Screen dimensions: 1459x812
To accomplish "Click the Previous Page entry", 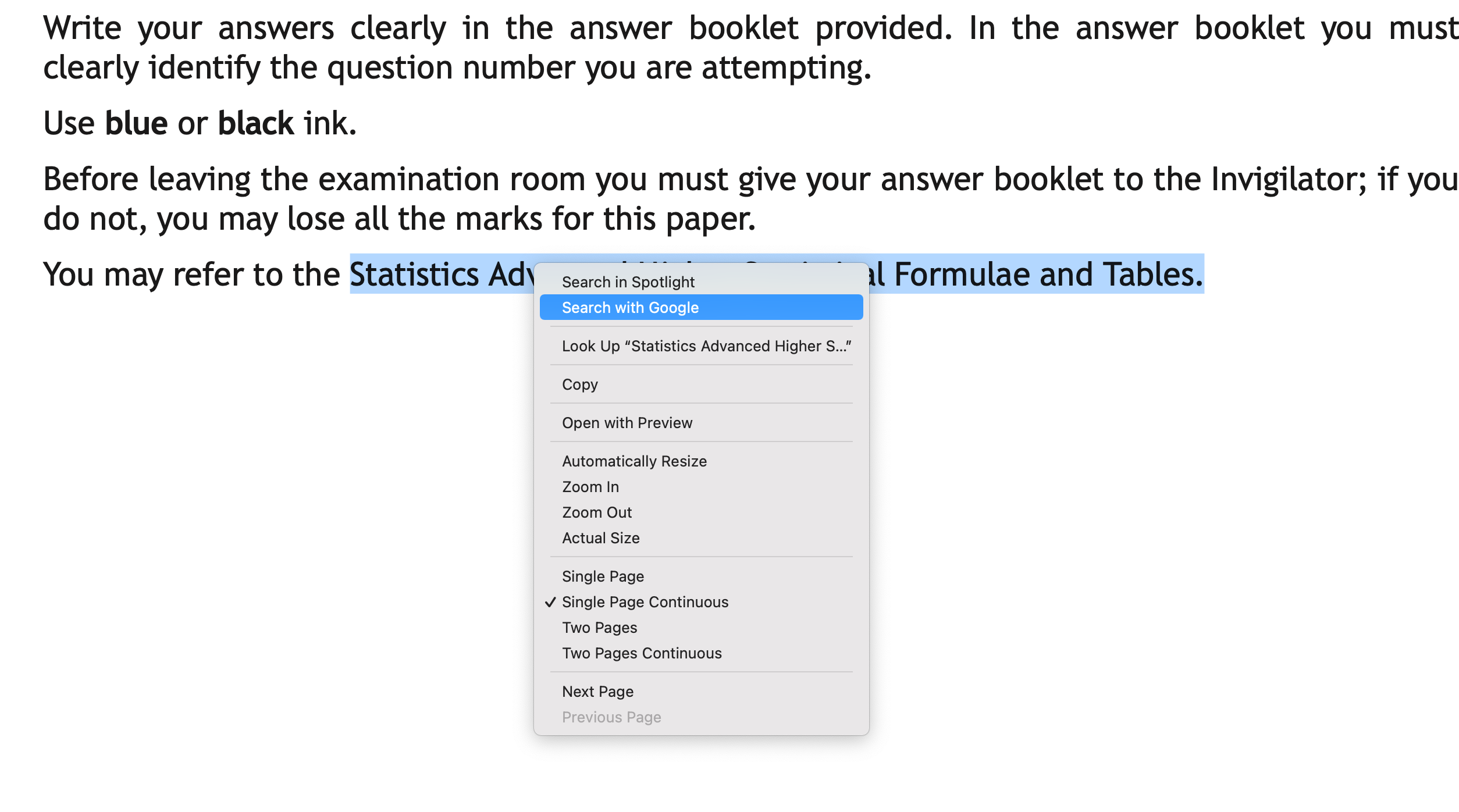I will tap(611, 717).
